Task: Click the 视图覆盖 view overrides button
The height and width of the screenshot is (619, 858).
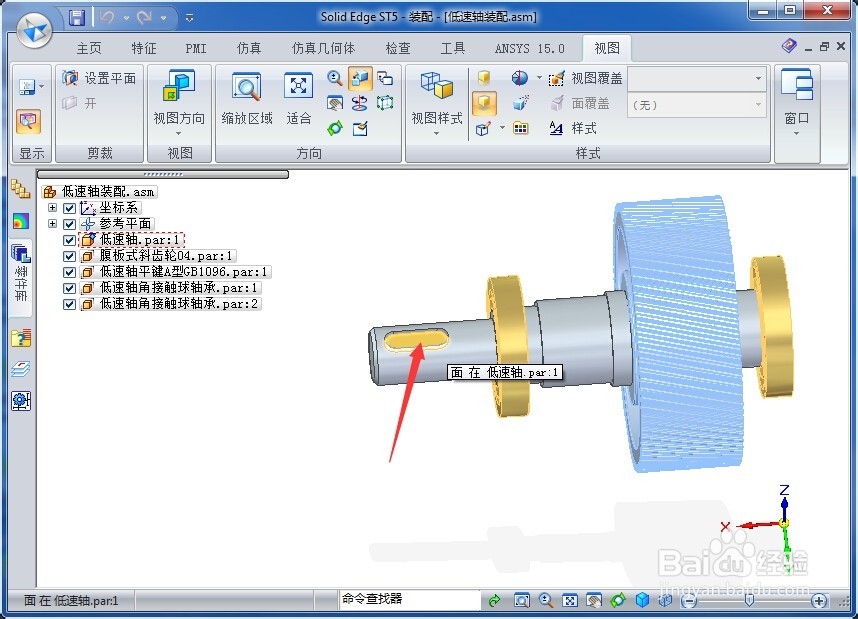Action: pyautogui.click(x=585, y=78)
